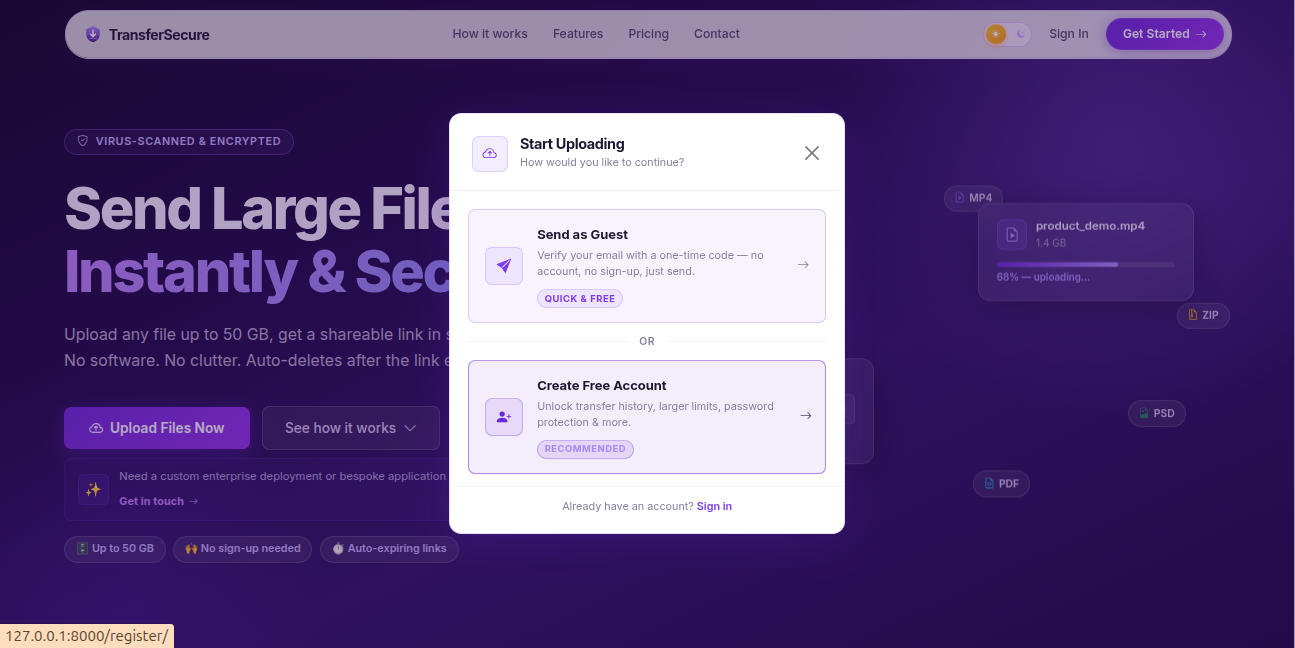Toggle the light/dark theme switch in navbar
The width and height of the screenshot is (1295, 648).
[x=1007, y=33]
